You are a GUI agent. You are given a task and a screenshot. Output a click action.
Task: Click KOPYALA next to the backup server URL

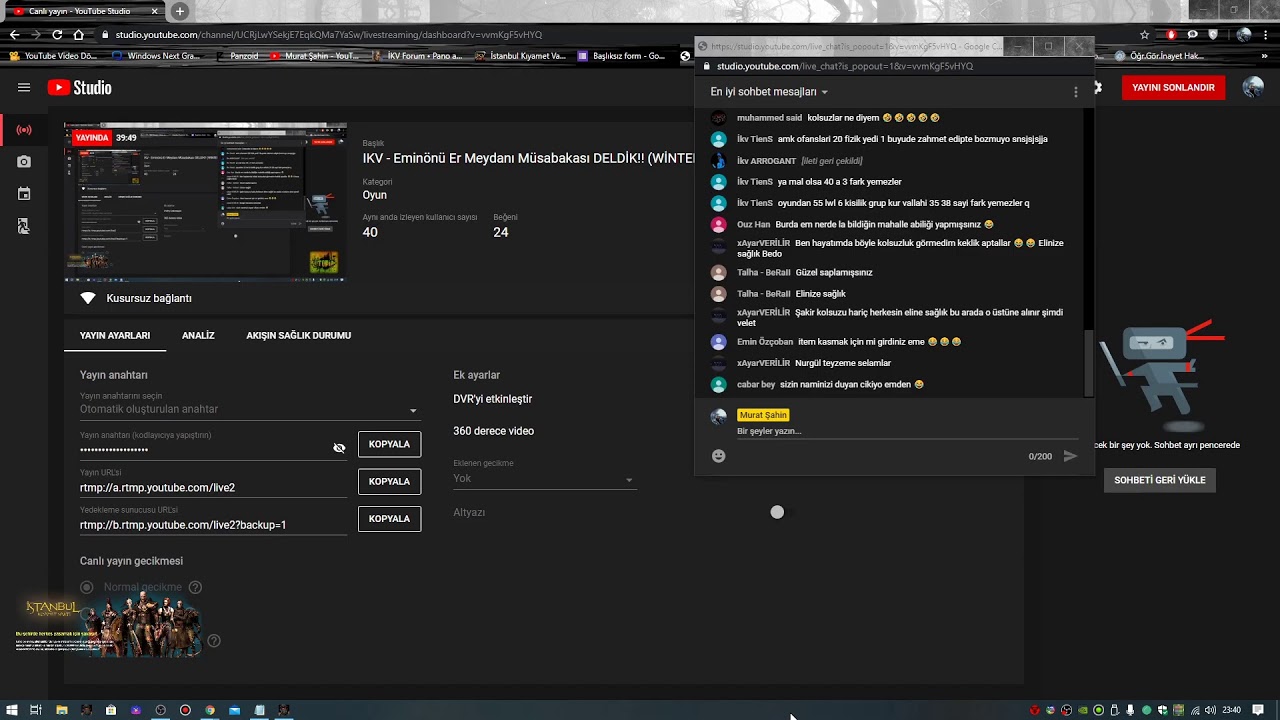click(x=389, y=518)
